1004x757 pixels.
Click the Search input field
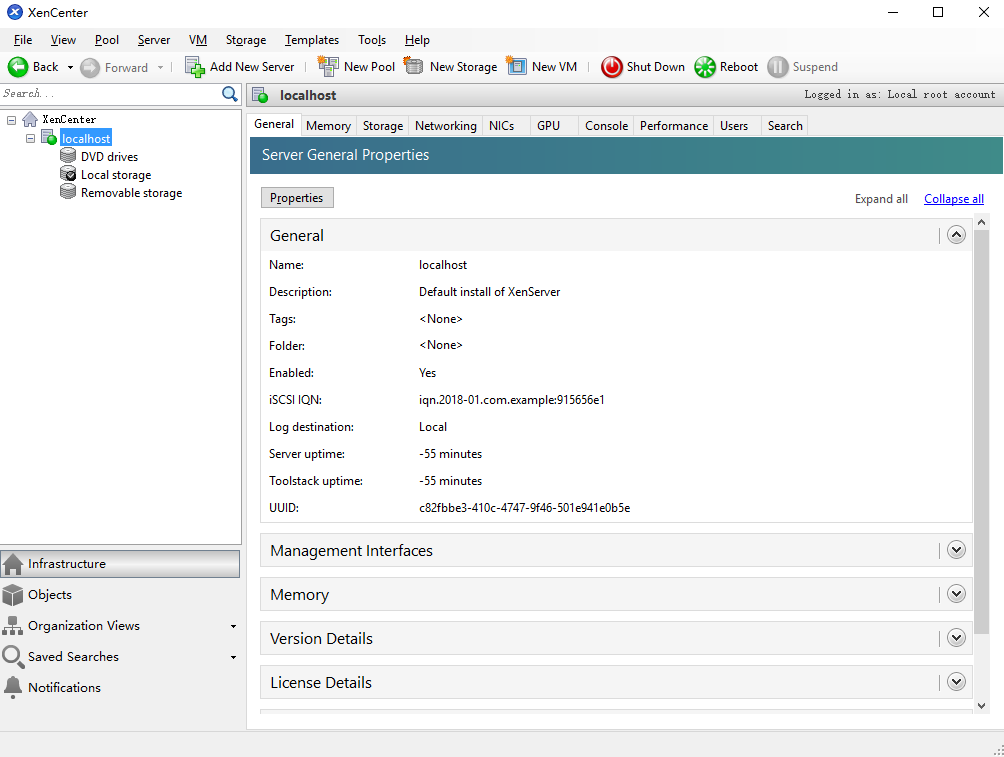point(110,94)
